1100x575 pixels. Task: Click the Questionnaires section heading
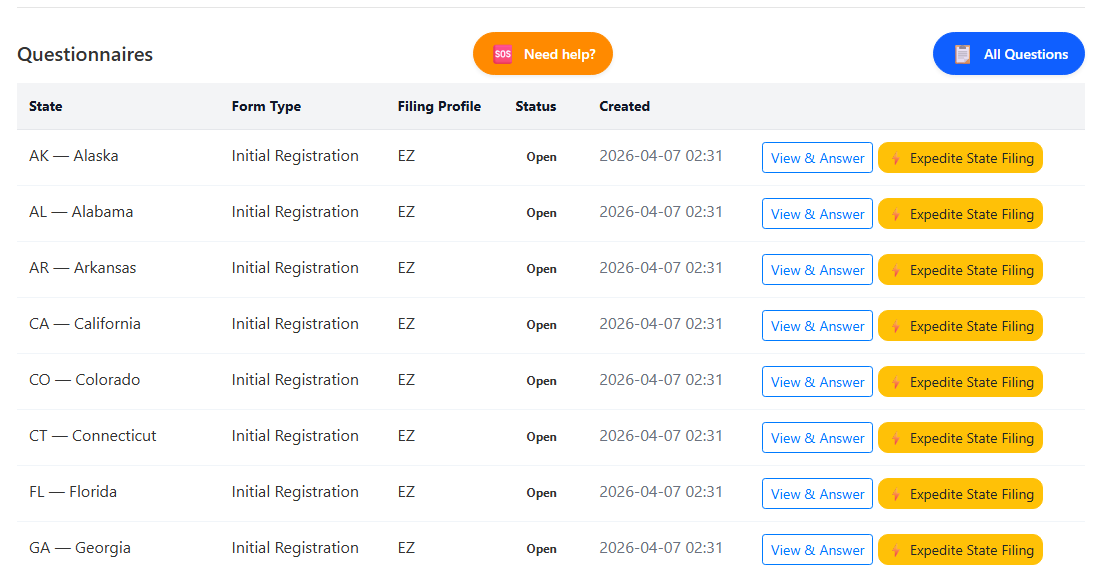[x=85, y=55]
